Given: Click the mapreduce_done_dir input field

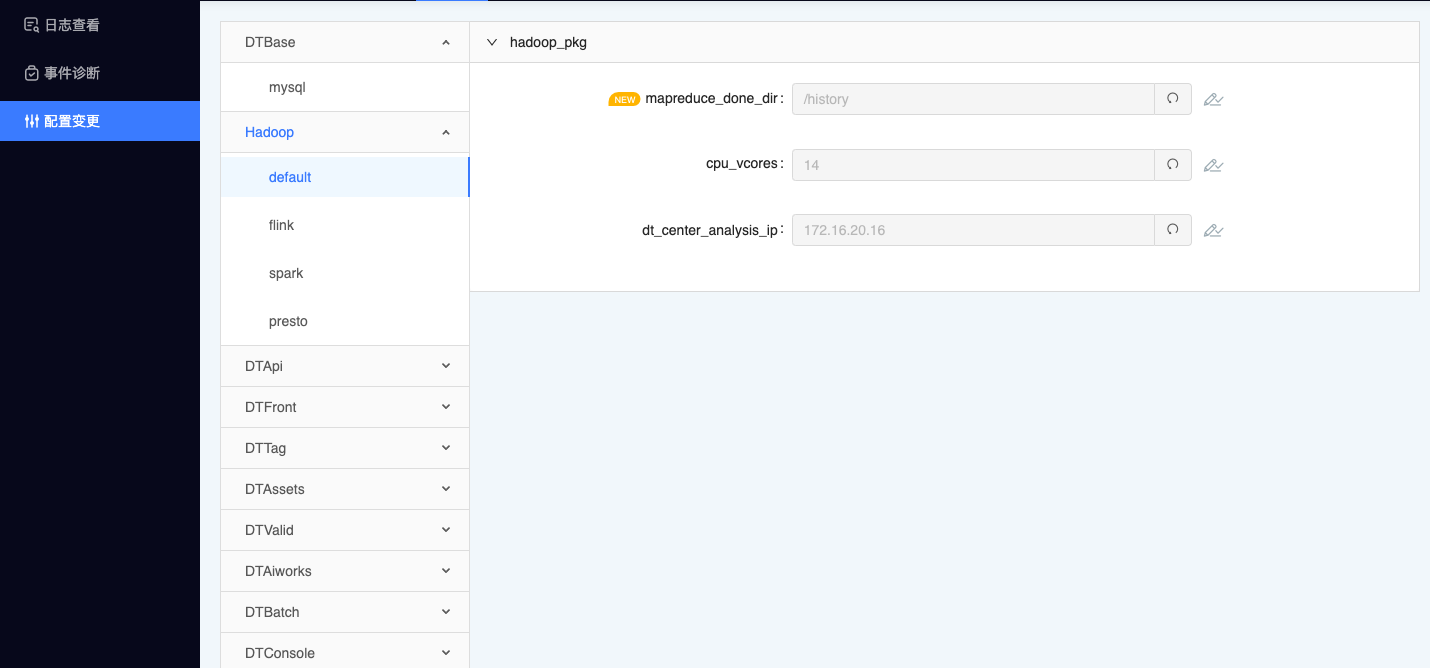Looking at the screenshot, I should pyautogui.click(x=972, y=99).
